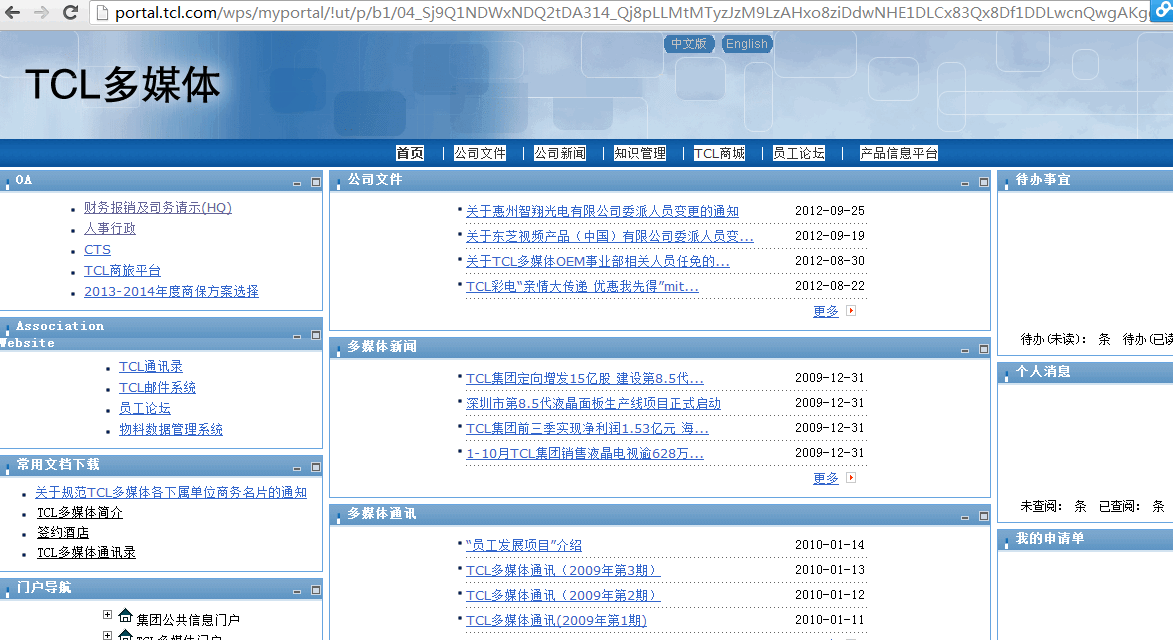Select the 集团公共信息门户 home icon

coord(126,615)
